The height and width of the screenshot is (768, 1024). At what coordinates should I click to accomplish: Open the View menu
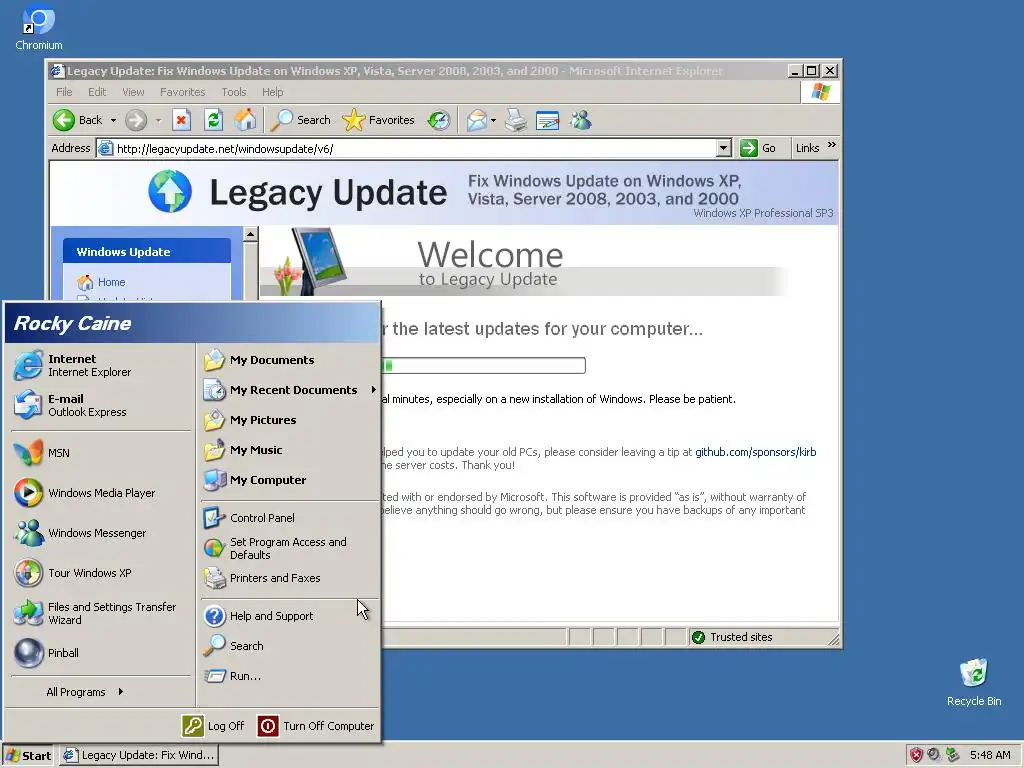pos(133,92)
